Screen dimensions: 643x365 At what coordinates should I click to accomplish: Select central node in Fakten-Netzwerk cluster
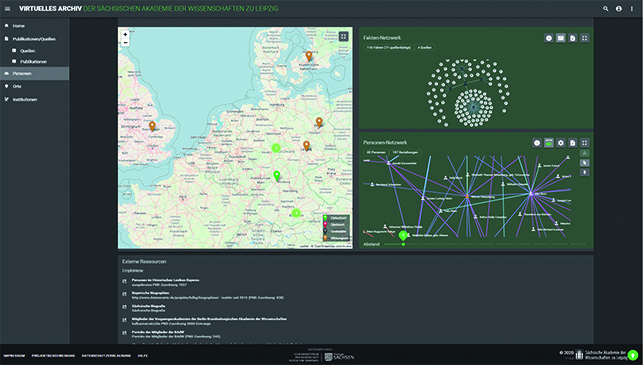click(474, 107)
